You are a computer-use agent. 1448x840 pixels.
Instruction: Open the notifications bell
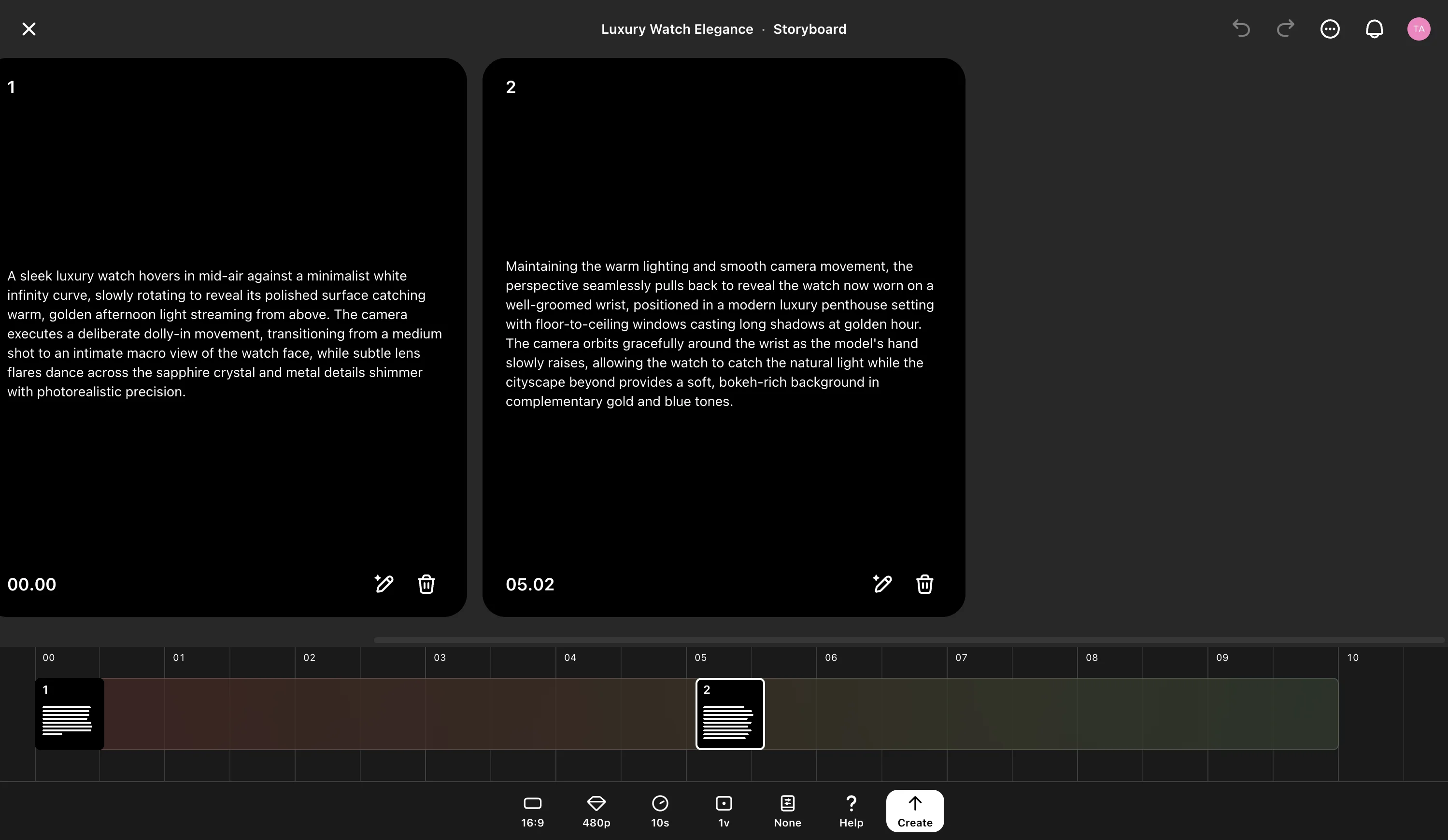(x=1374, y=28)
